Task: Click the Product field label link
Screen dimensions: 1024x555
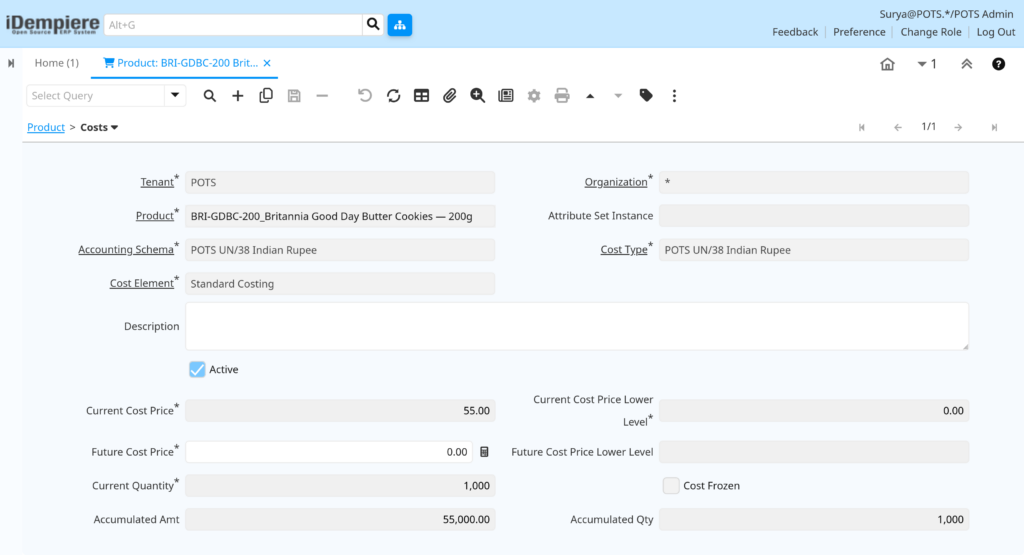Action: pyautogui.click(x=155, y=215)
